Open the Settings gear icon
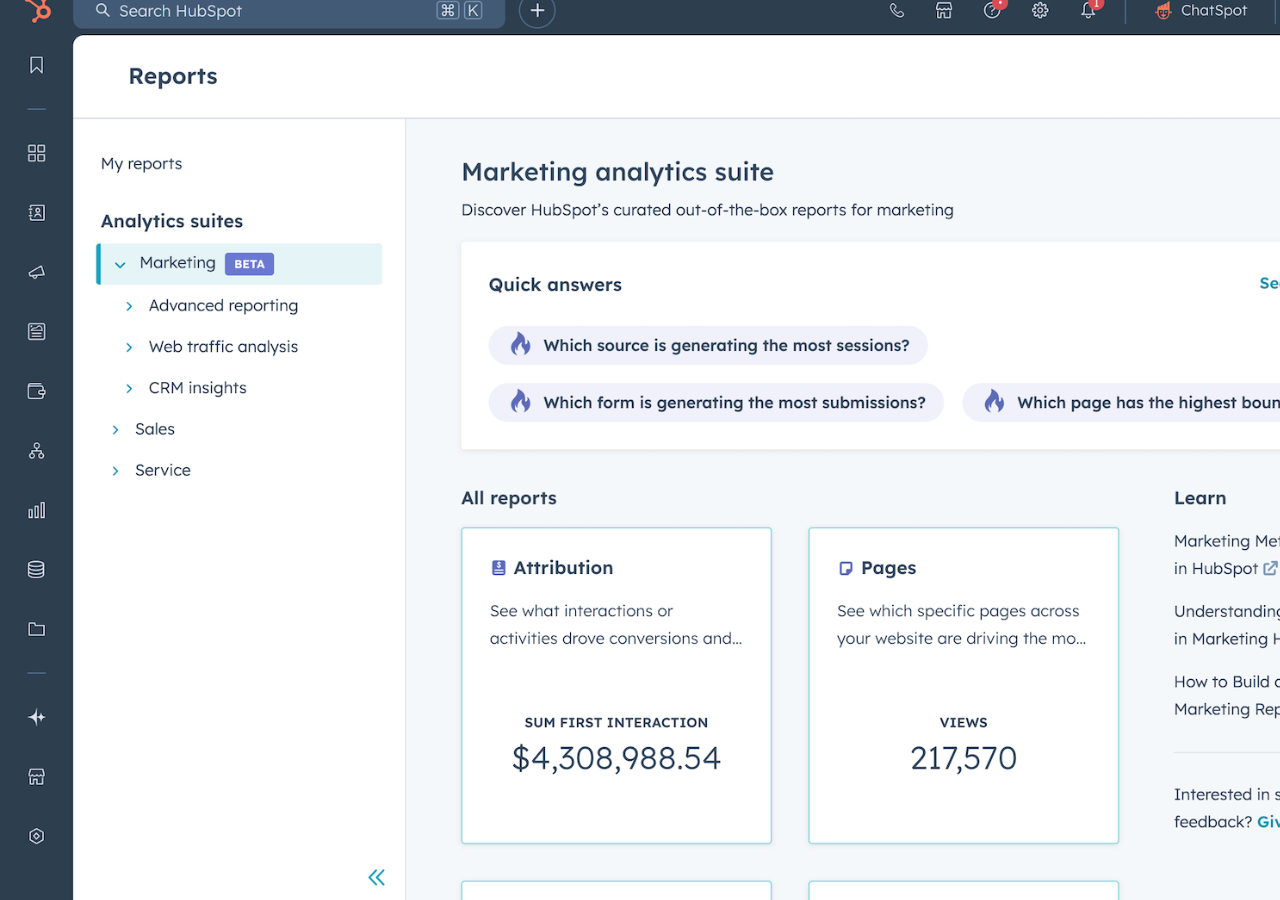This screenshot has height=900, width=1280. (1040, 11)
